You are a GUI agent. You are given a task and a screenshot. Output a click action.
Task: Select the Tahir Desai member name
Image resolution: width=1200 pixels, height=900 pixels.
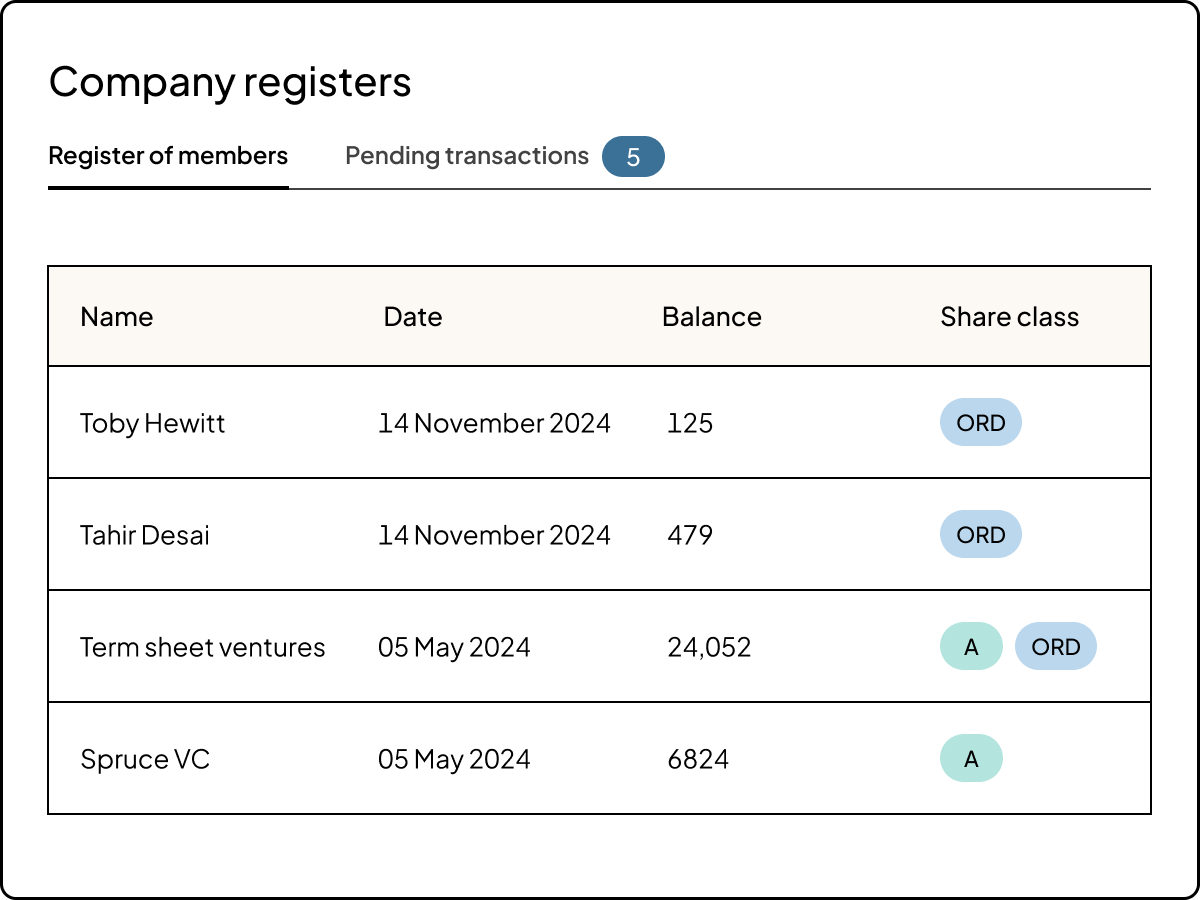coord(145,535)
